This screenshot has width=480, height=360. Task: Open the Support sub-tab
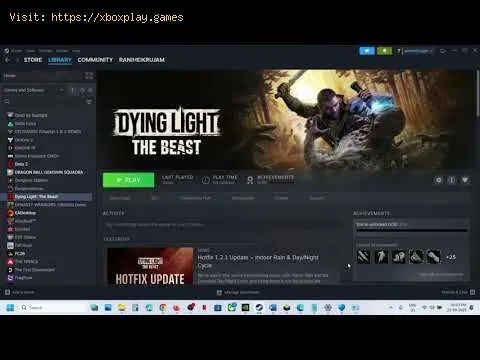tap(317, 198)
